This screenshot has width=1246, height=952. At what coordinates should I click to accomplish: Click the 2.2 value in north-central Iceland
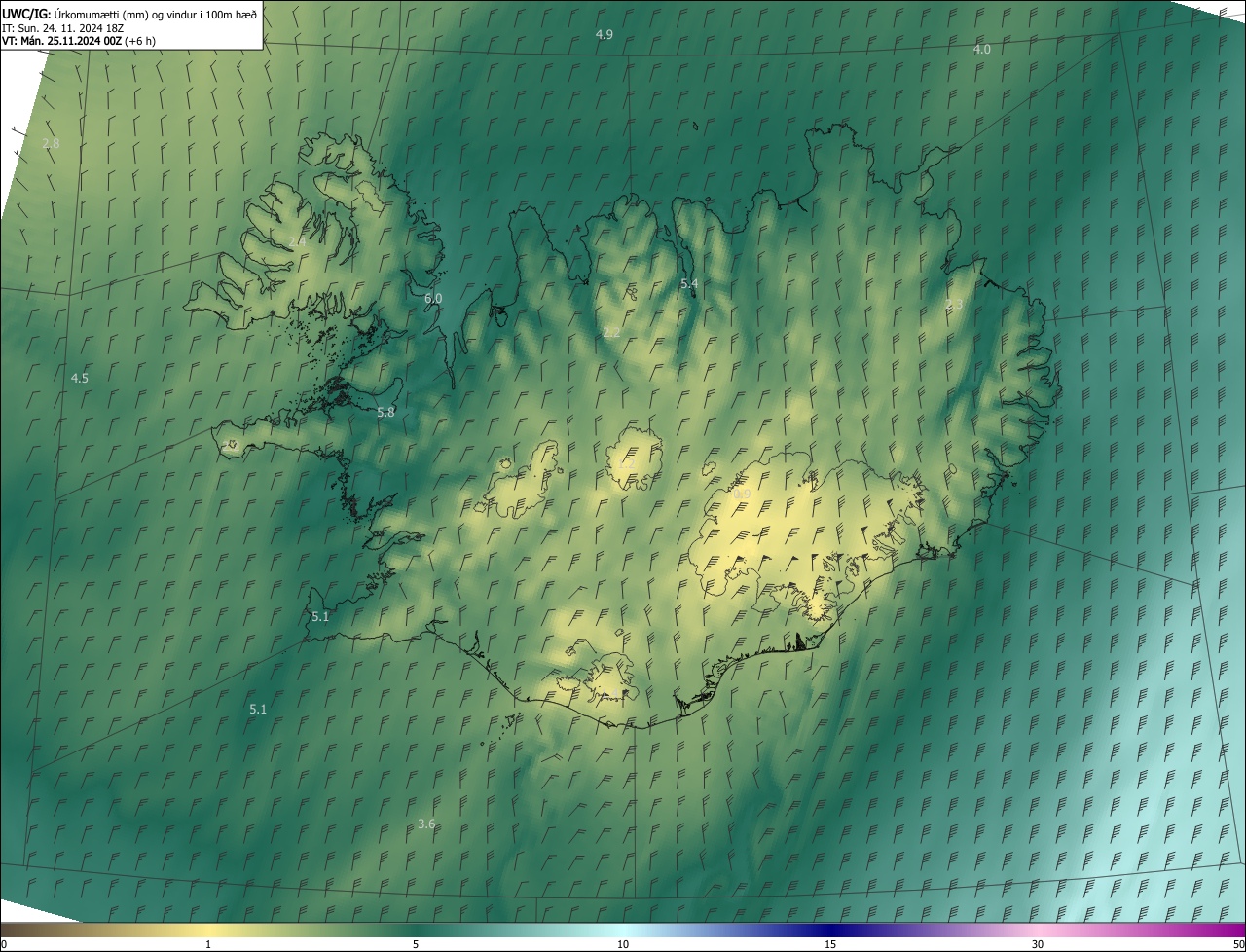click(x=611, y=333)
